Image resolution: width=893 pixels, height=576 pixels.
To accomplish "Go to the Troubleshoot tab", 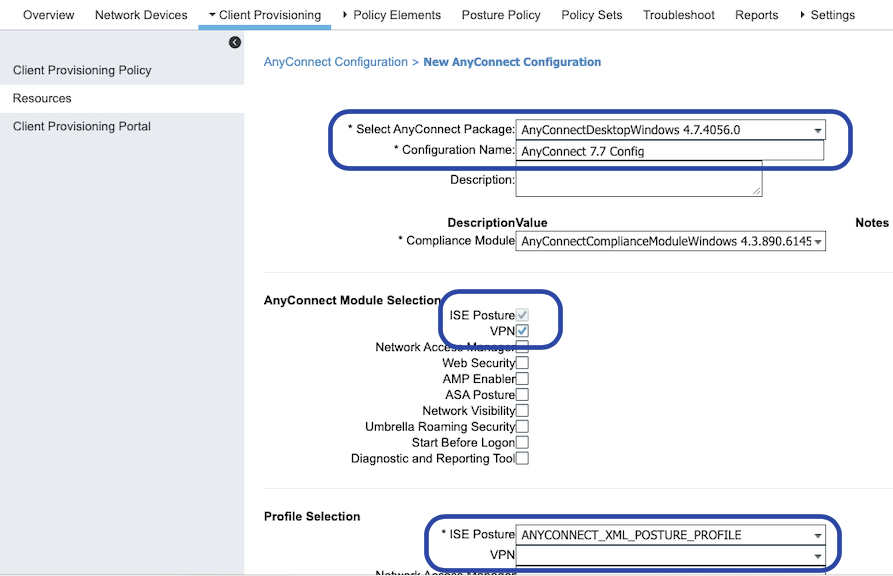I will [x=679, y=15].
